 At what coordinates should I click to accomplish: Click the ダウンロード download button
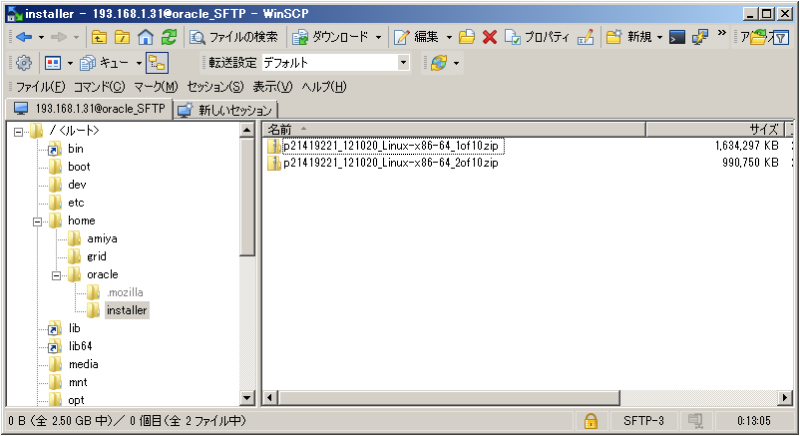pos(330,37)
